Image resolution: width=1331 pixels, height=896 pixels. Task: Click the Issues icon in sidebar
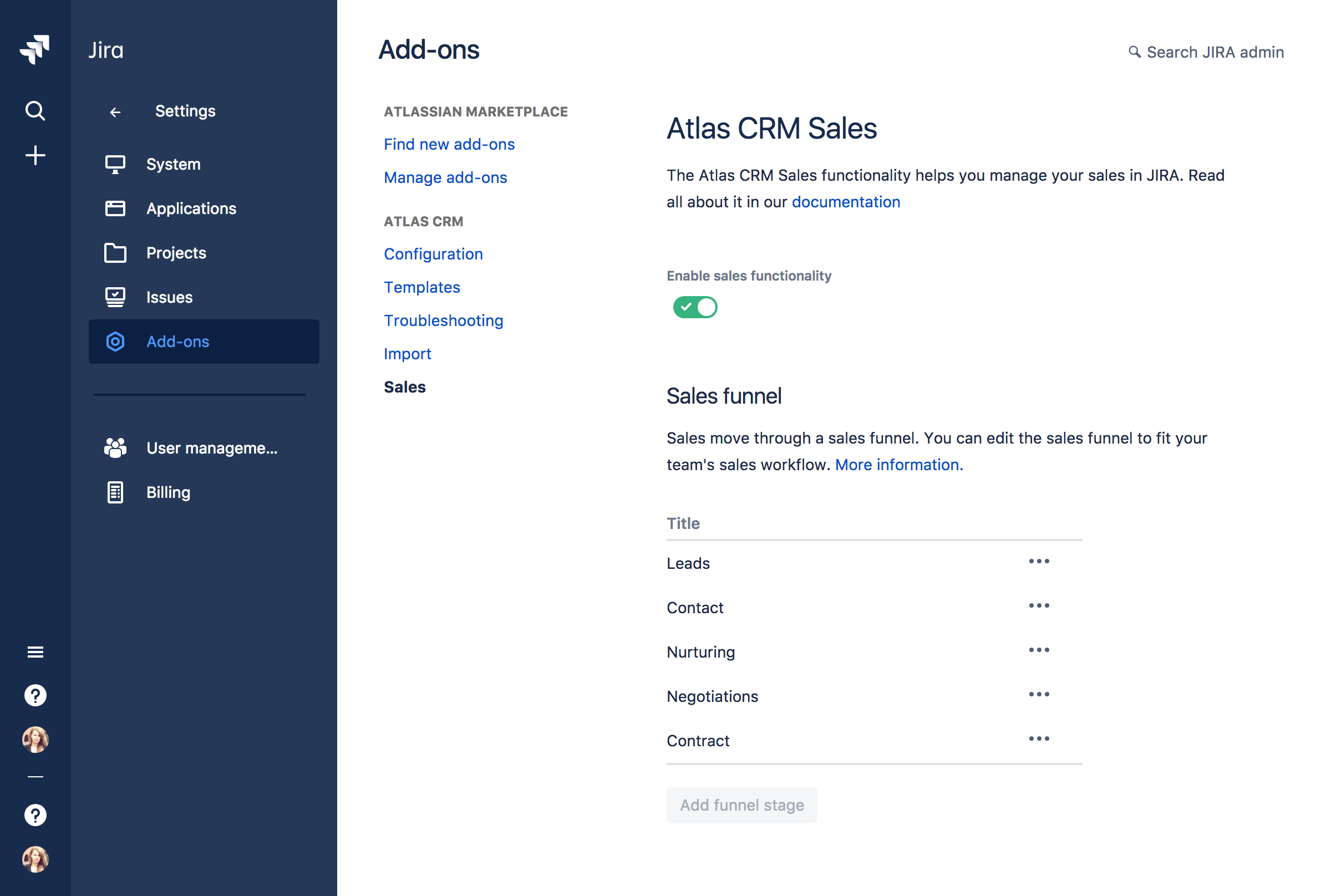pos(115,297)
